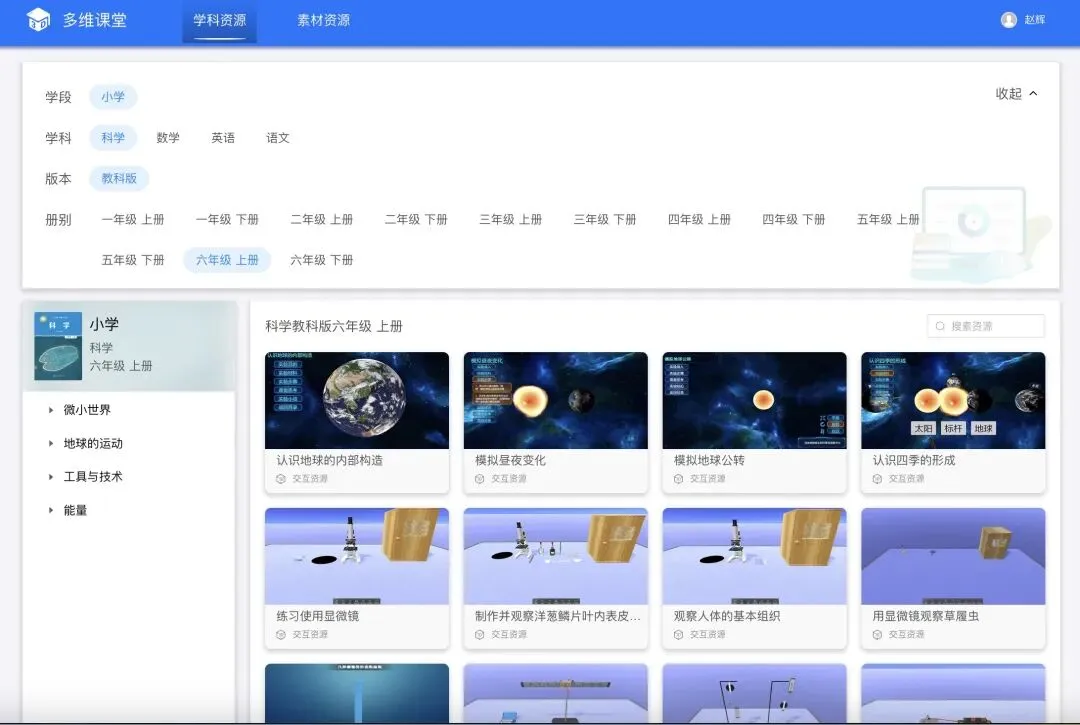This screenshot has width=1080, height=725.
Task: Click resource type icon under 练习使用显微镜
Action: [281, 634]
